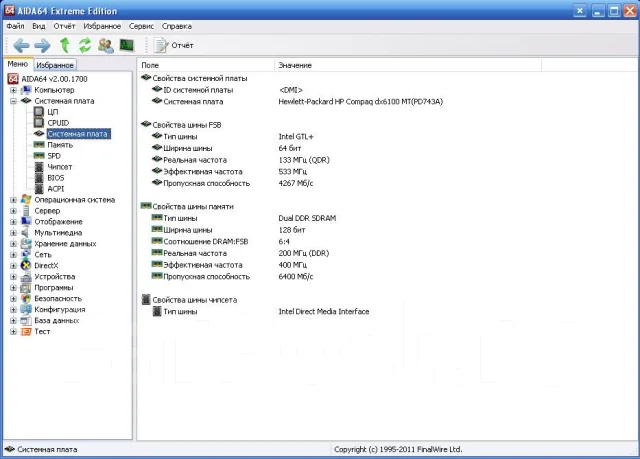
Task: Select the Intel GTL+ bus type value
Action: pos(296,137)
